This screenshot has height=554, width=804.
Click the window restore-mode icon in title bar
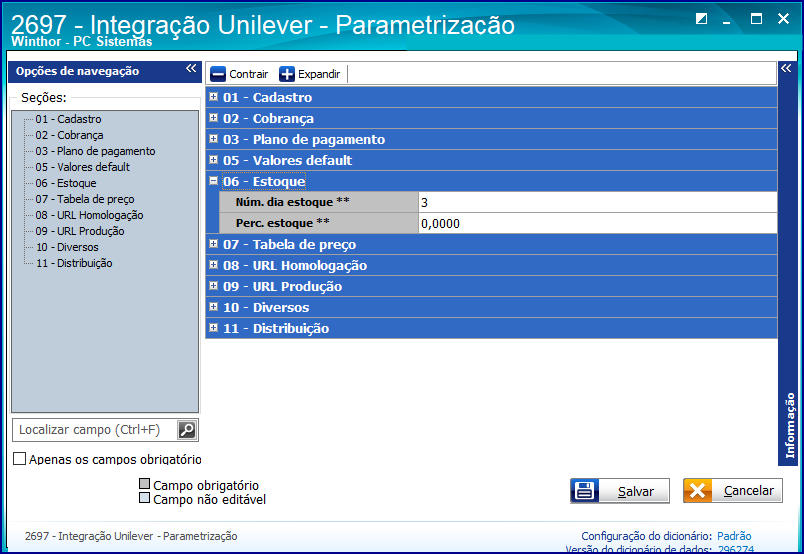(701, 19)
